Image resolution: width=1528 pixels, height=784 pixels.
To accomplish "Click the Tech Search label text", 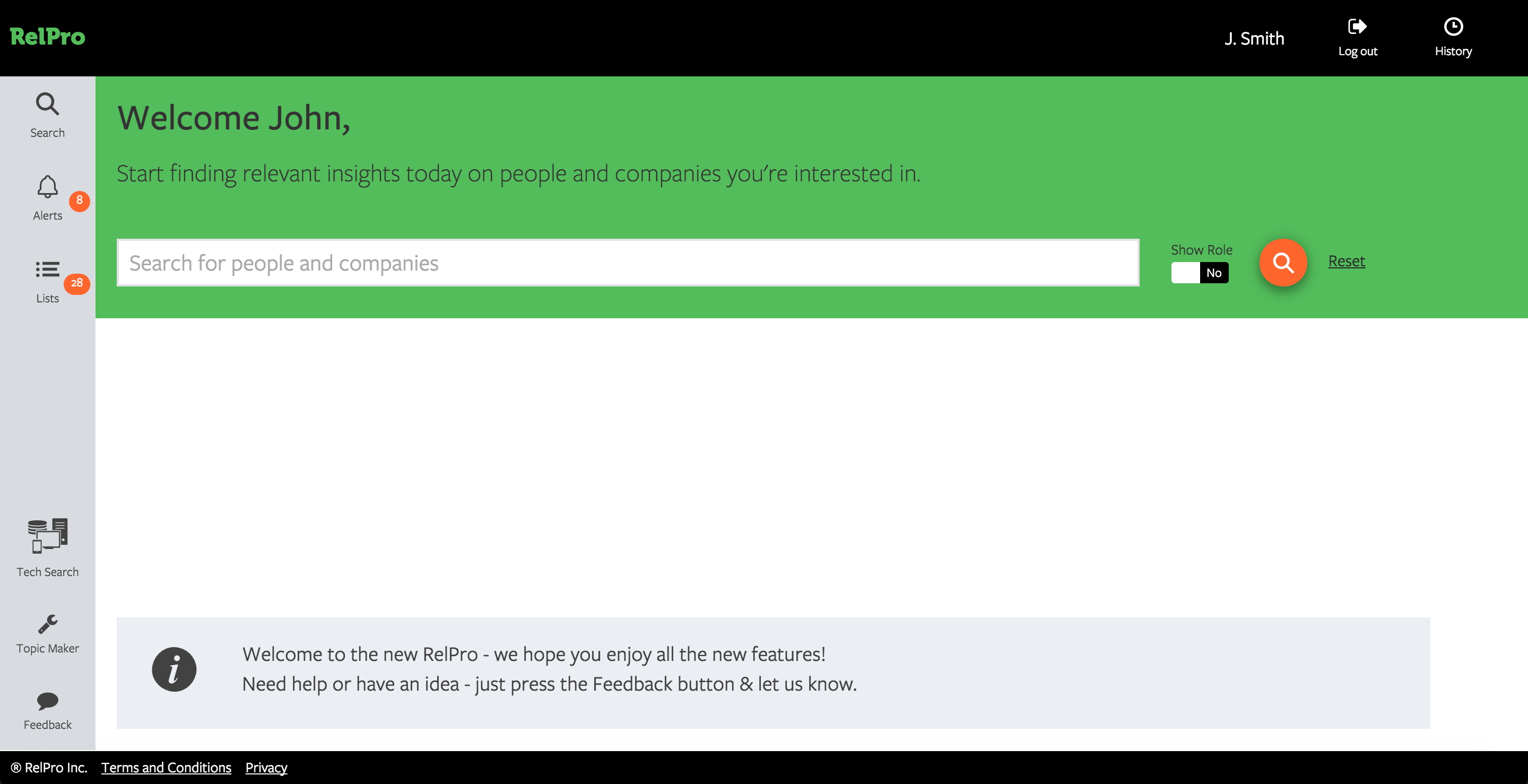I will coord(47,572).
